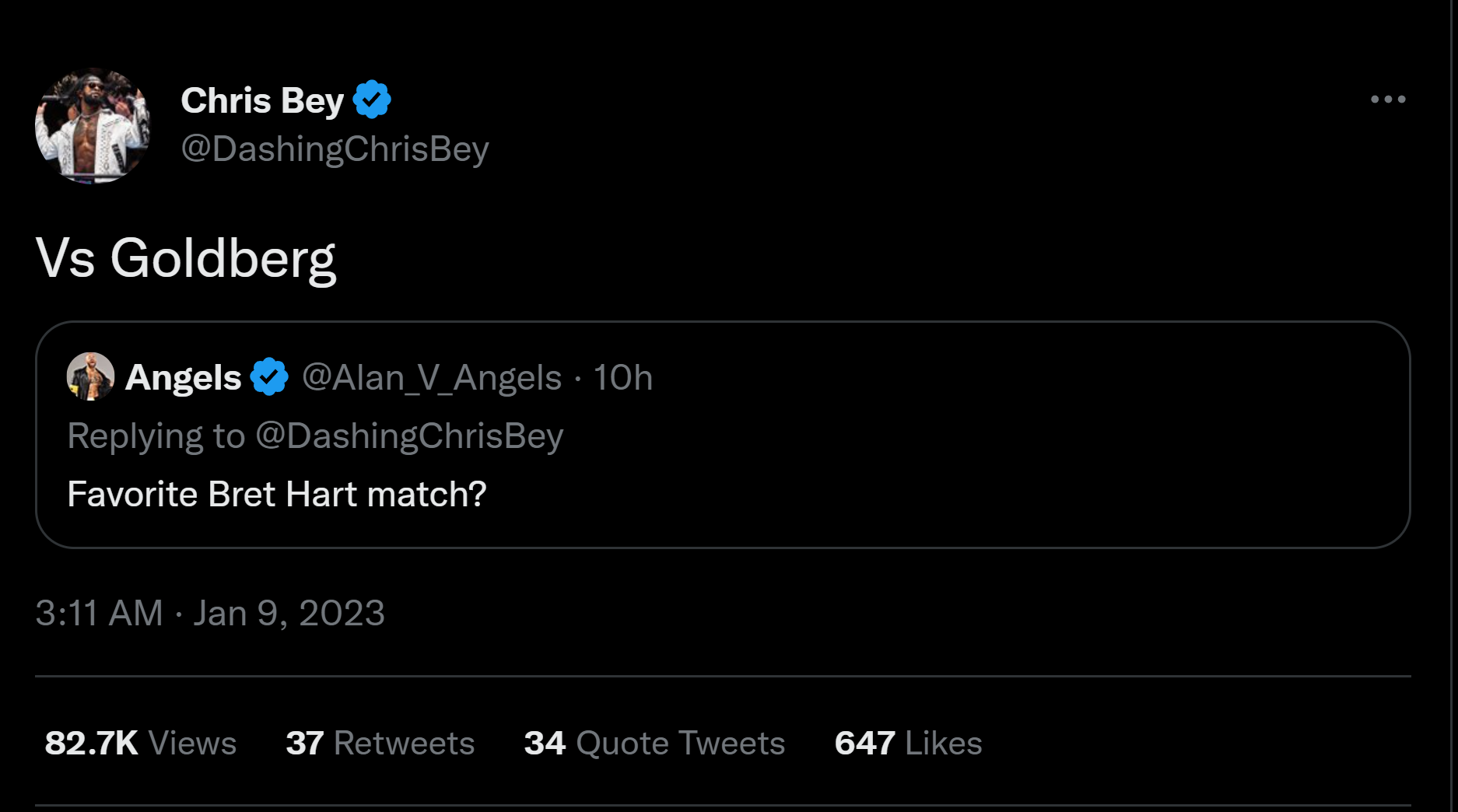Click the 10h timestamp on the quoted tweet

click(622, 377)
